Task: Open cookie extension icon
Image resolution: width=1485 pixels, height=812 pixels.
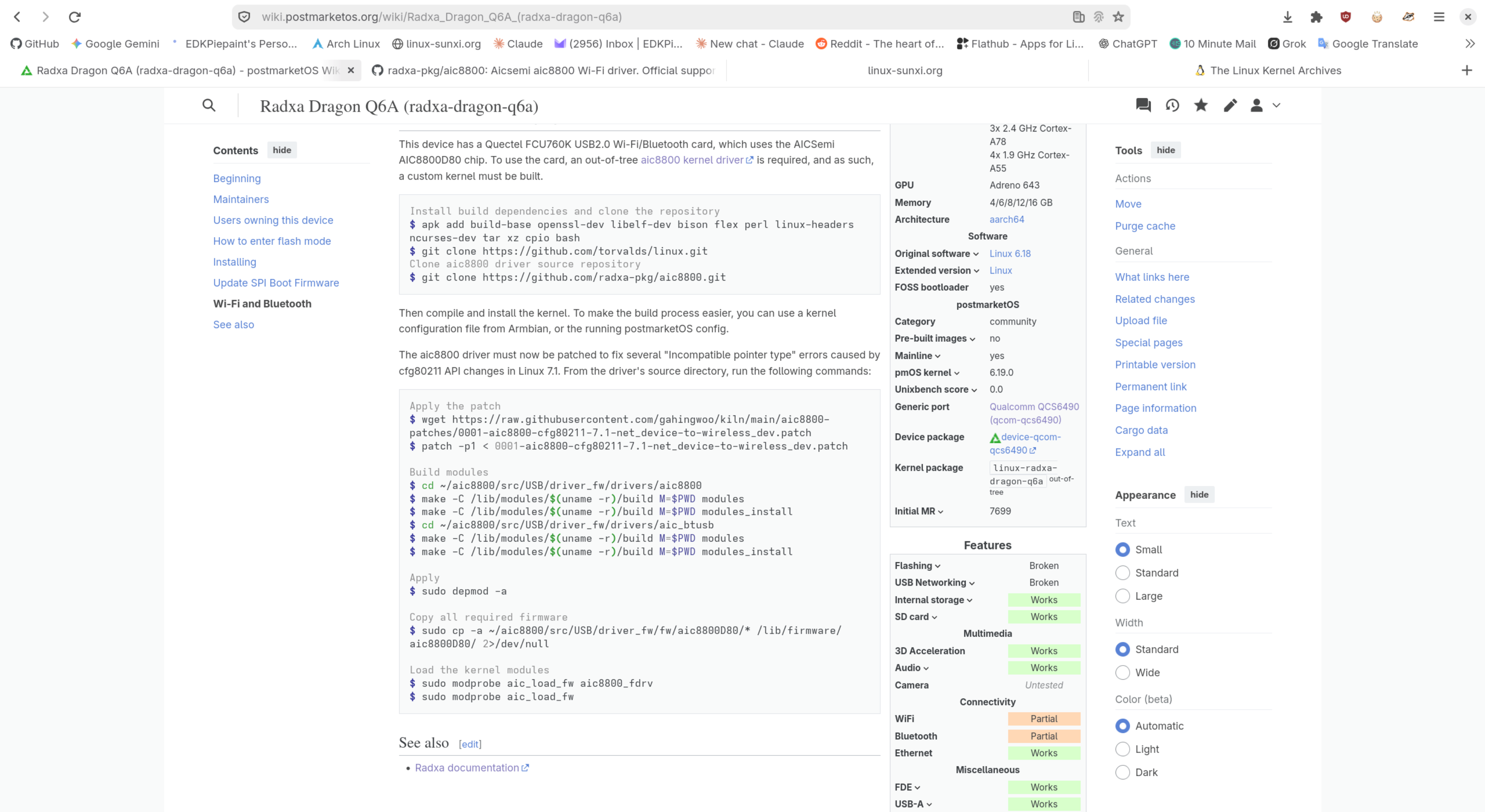Action: [1377, 17]
